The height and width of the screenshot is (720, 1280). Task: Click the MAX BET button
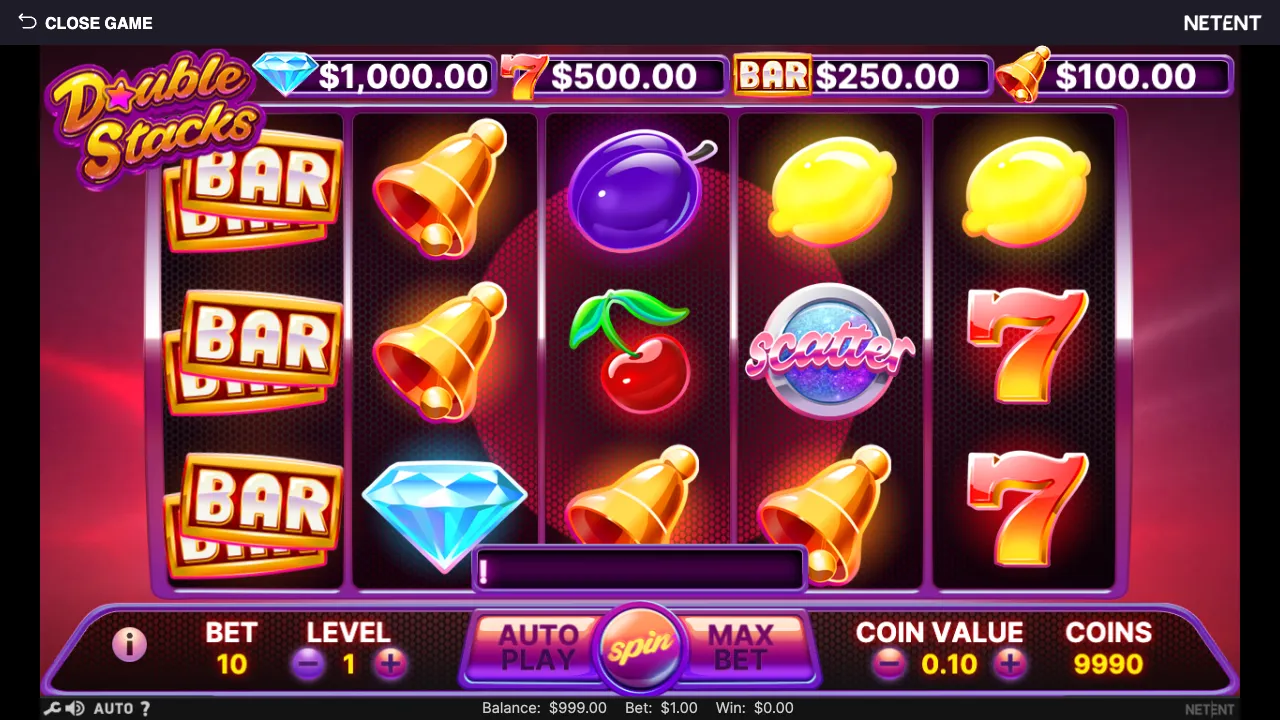point(741,647)
